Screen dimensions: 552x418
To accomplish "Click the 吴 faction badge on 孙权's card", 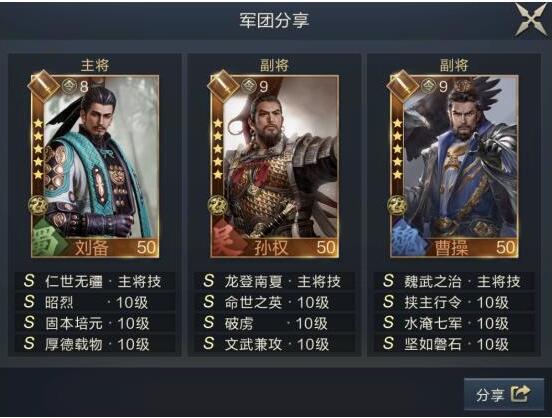I will click(227, 240).
